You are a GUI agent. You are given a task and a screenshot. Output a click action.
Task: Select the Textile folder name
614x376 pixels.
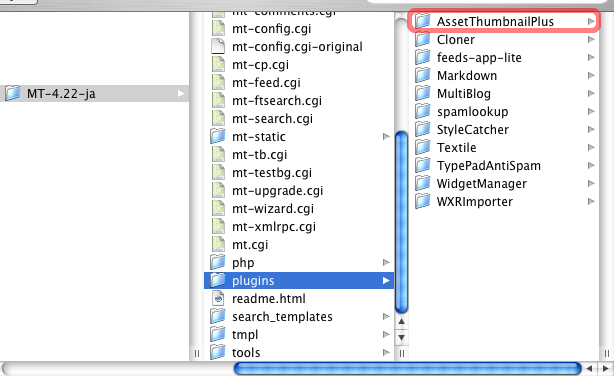457,148
